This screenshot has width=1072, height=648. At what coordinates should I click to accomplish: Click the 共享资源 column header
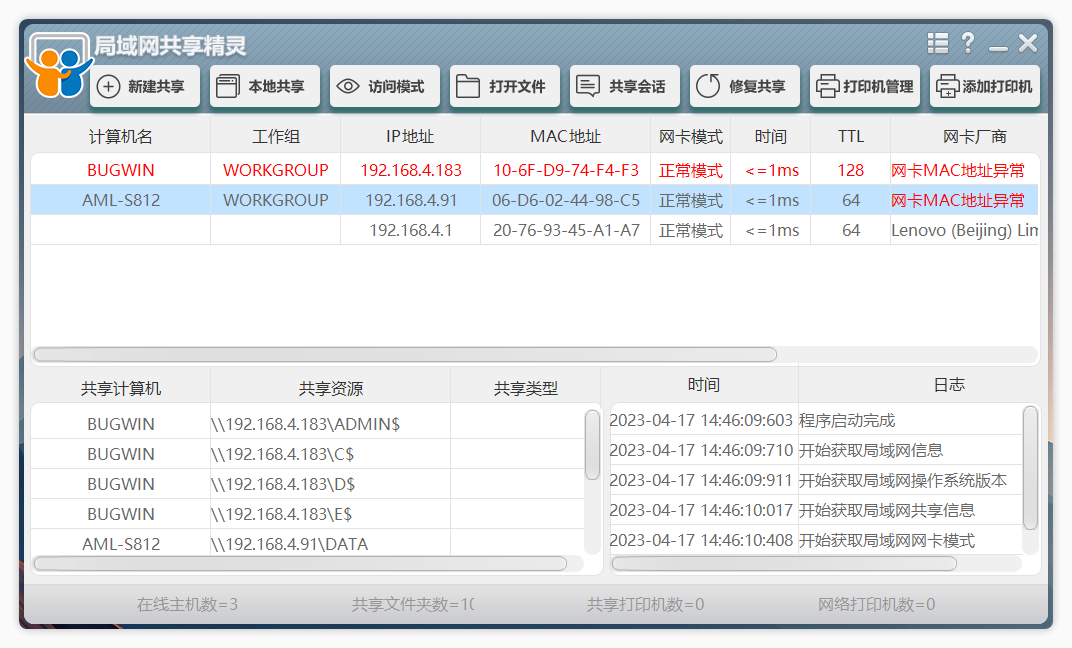point(331,388)
